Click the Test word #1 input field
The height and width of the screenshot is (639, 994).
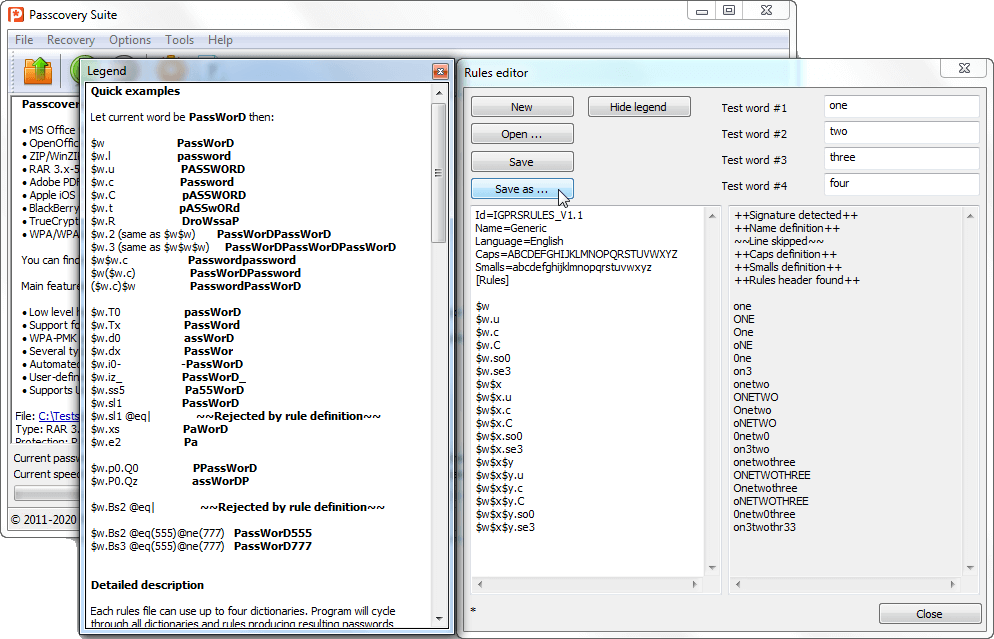(901, 106)
